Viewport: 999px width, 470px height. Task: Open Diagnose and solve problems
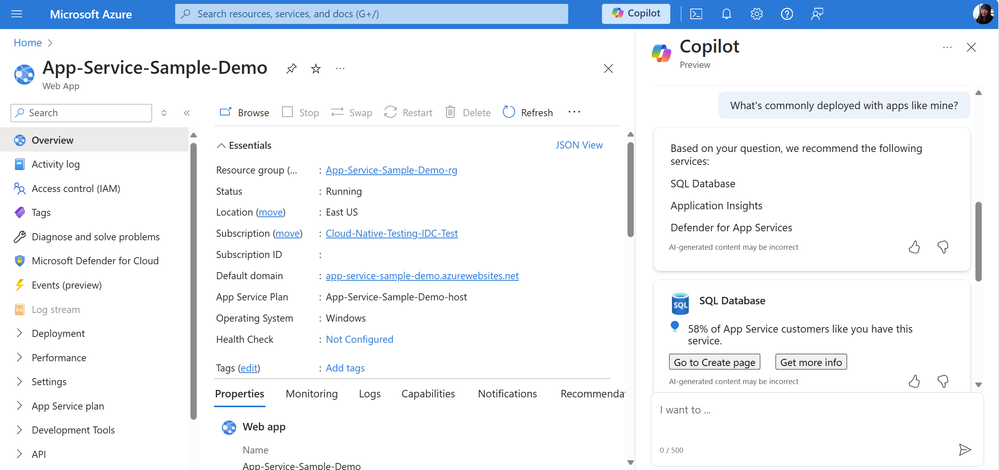(x=94, y=237)
